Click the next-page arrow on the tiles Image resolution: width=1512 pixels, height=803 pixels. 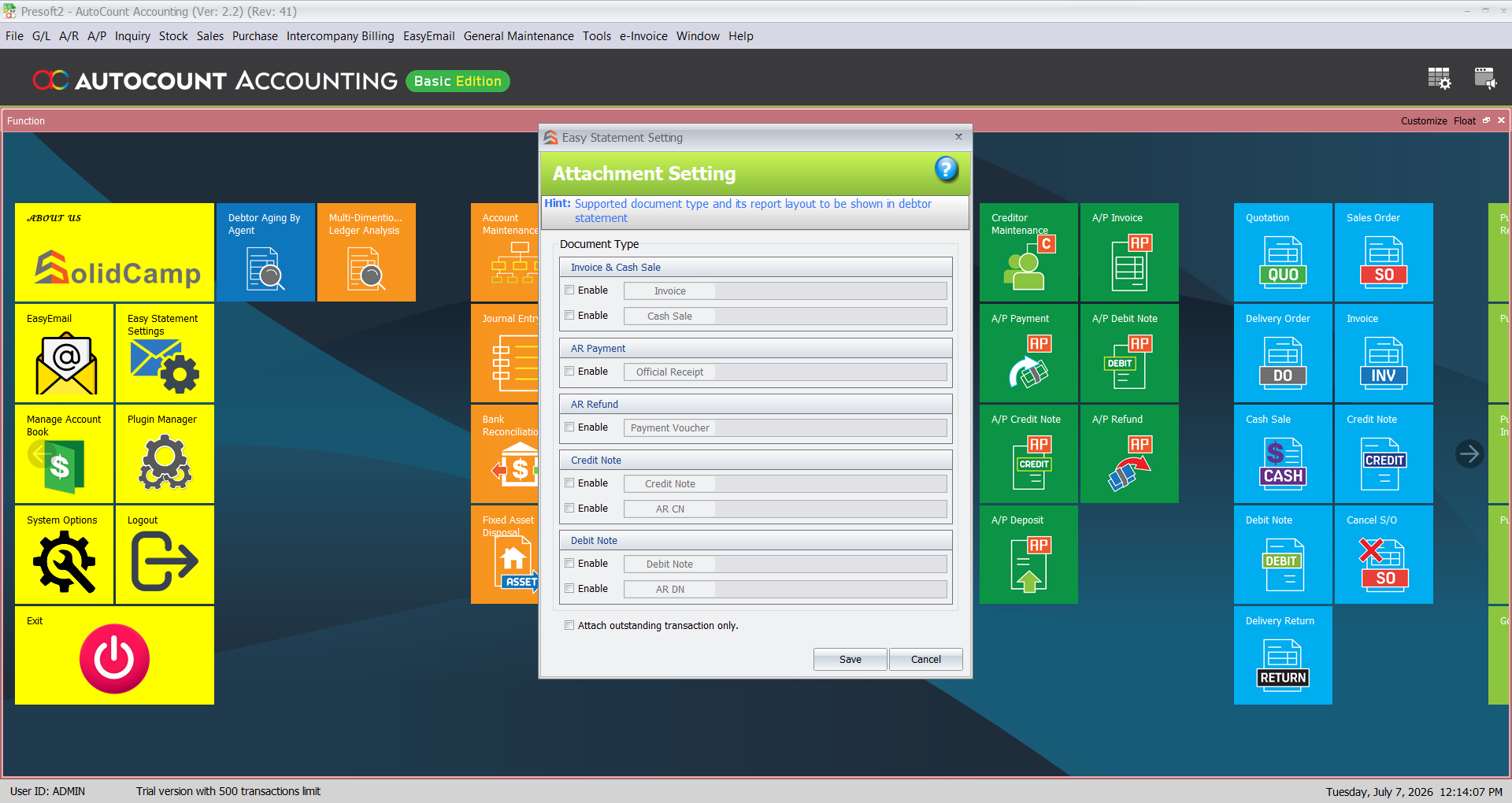(1469, 453)
